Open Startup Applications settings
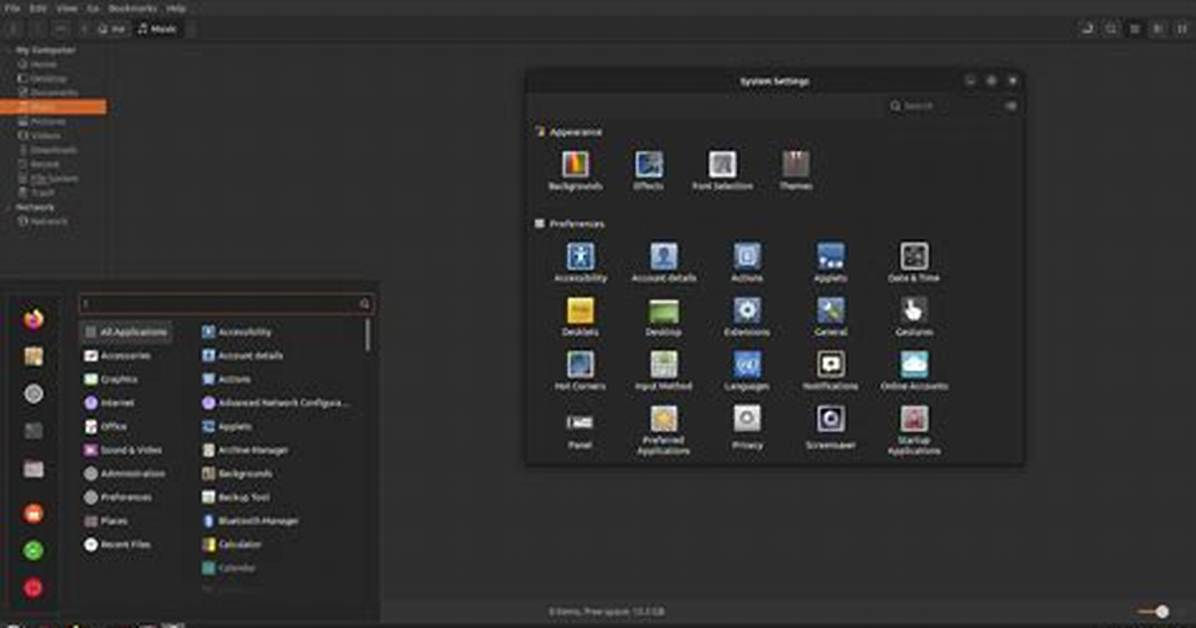 914,430
